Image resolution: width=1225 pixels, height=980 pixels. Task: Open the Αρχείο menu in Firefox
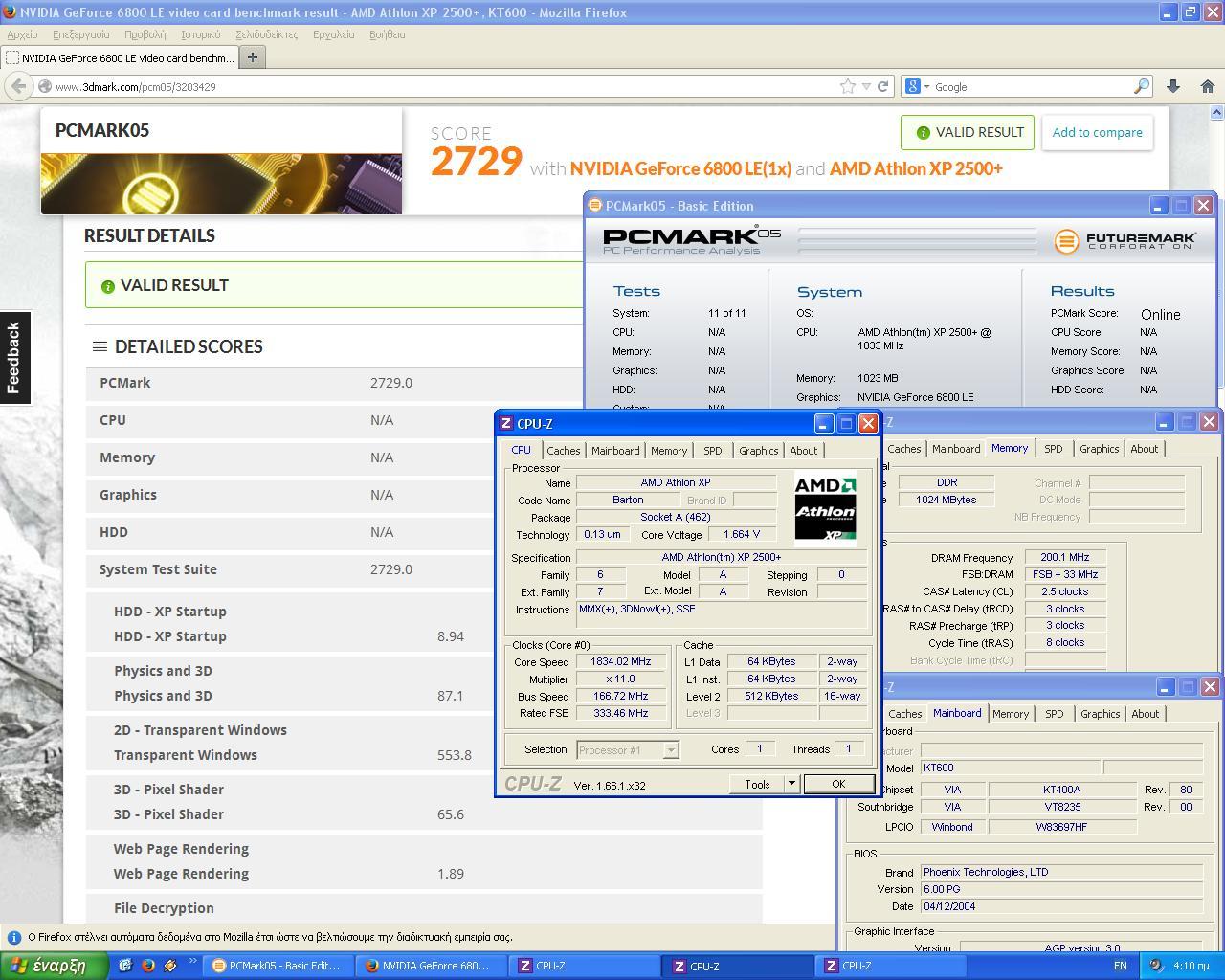click(x=22, y=34)
